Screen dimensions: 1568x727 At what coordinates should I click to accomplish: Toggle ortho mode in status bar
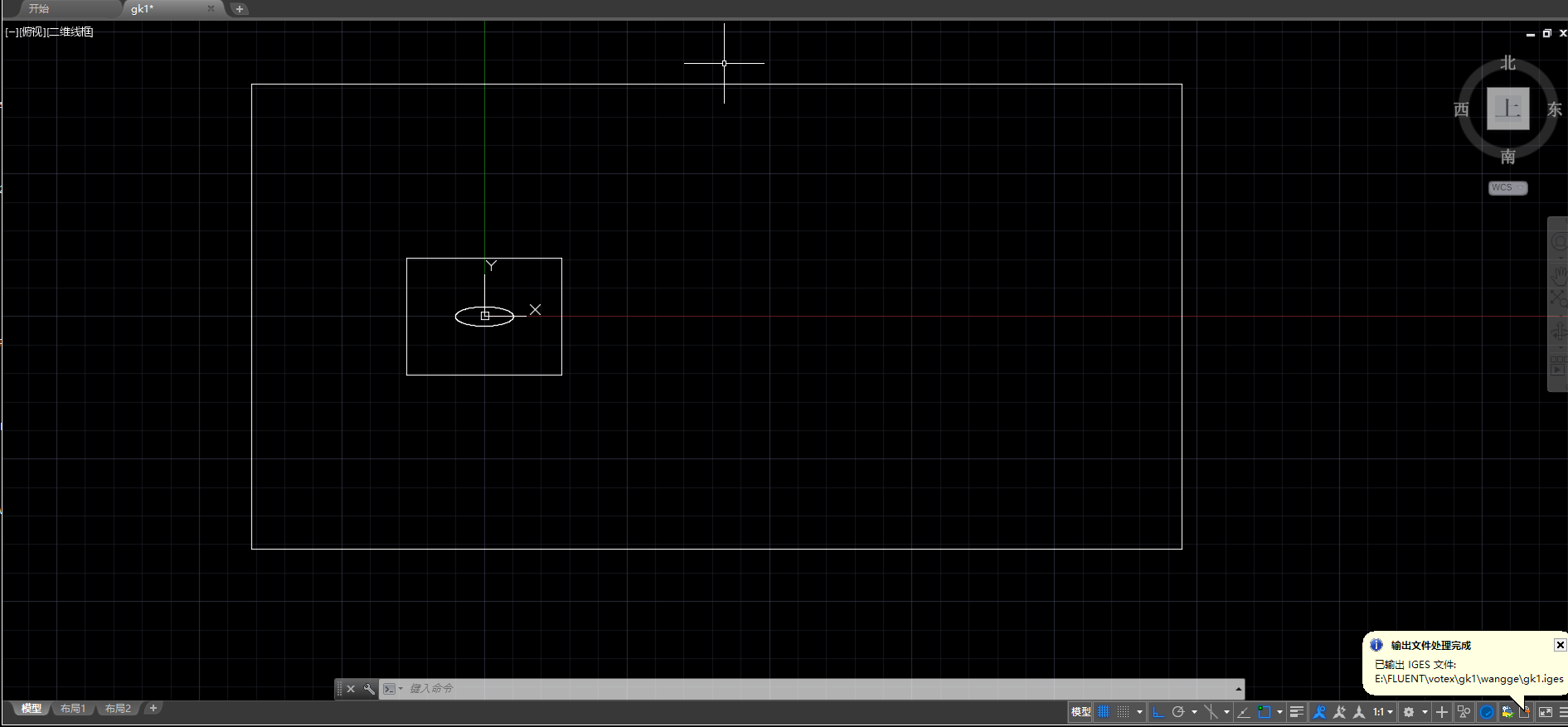point(1158,712)
